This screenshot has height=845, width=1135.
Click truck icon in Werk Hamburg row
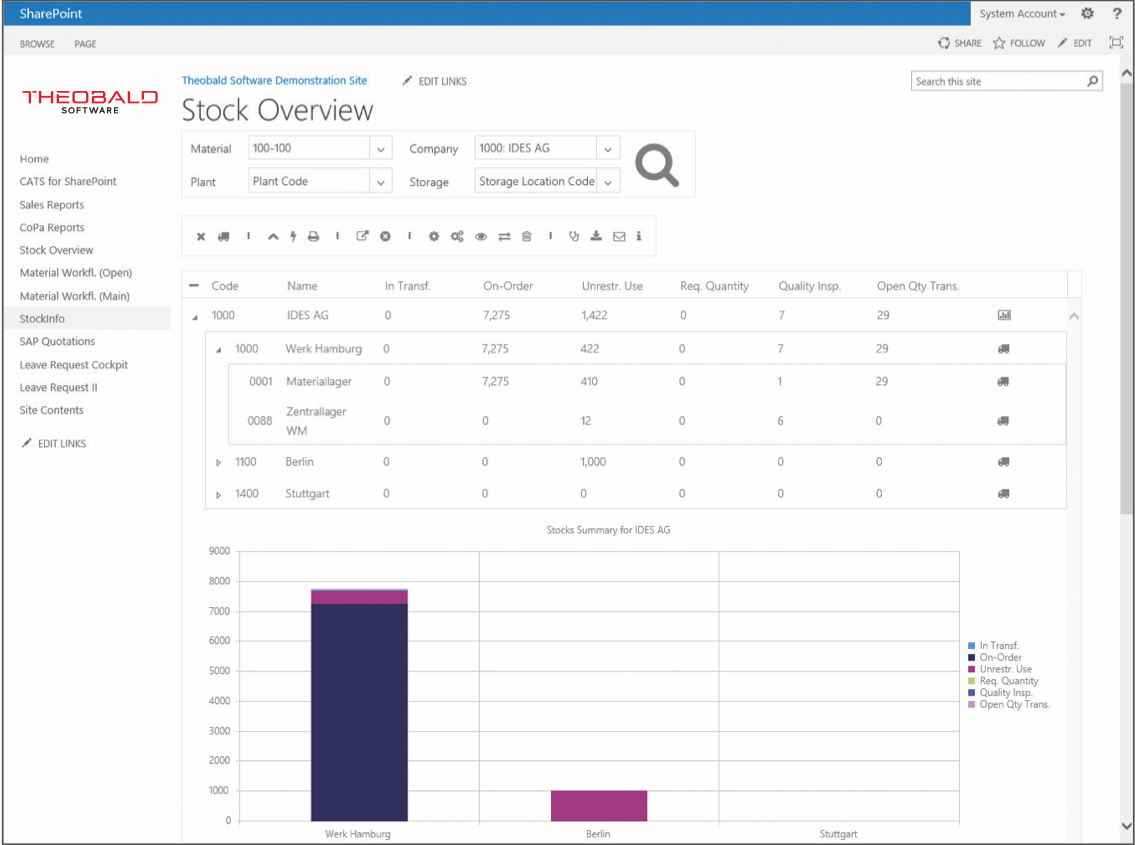pyautogui.click(x=1003, y=348)
